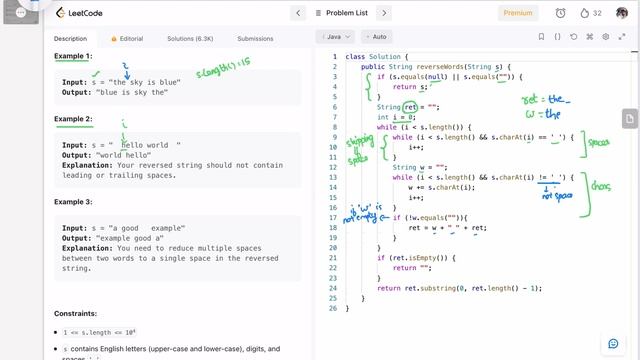640x360 pixels.
Task: Click 'return "";' on line 22
Action: click(412, 268)
